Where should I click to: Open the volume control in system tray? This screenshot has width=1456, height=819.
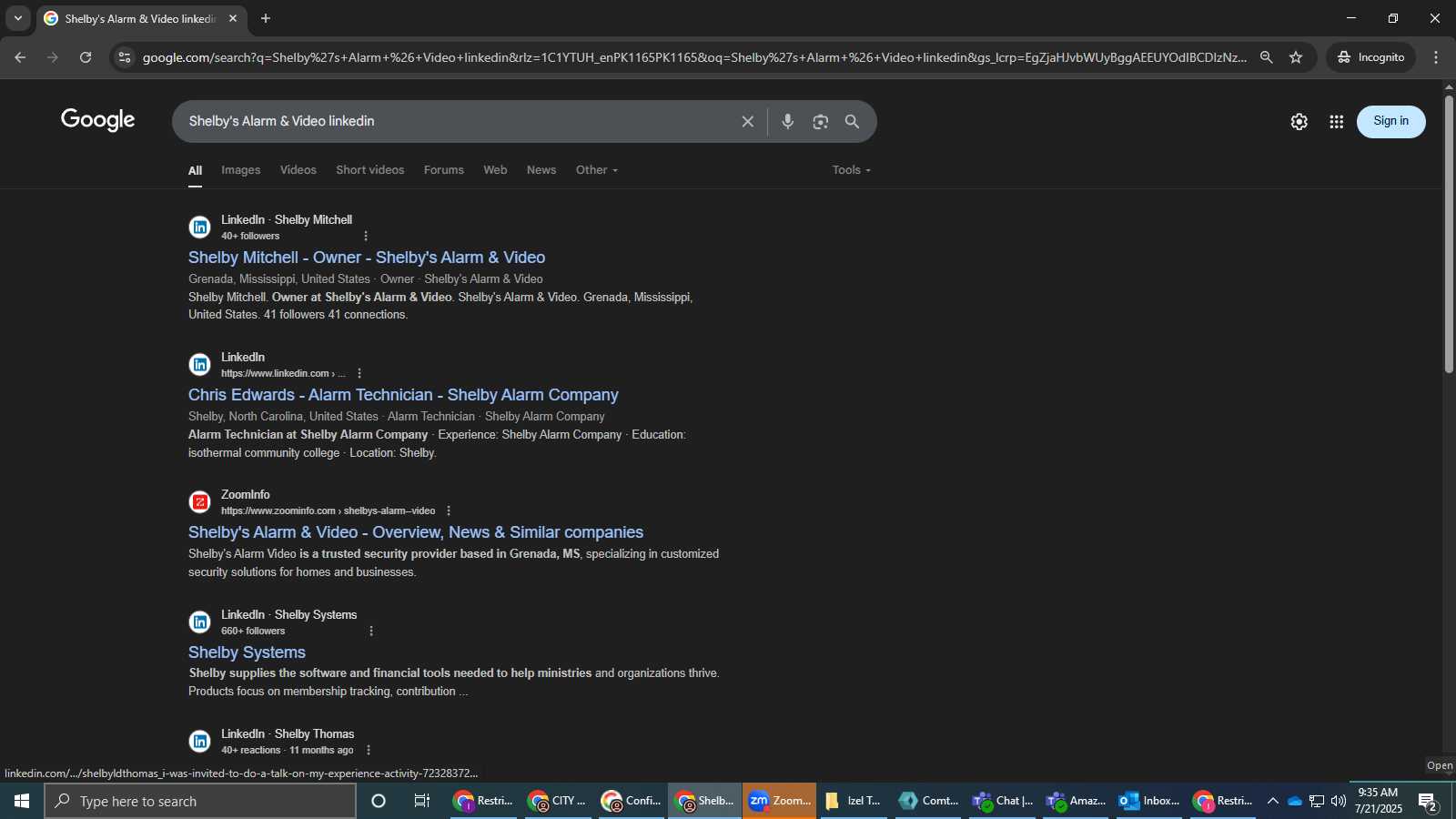[x=1339, y=801]
